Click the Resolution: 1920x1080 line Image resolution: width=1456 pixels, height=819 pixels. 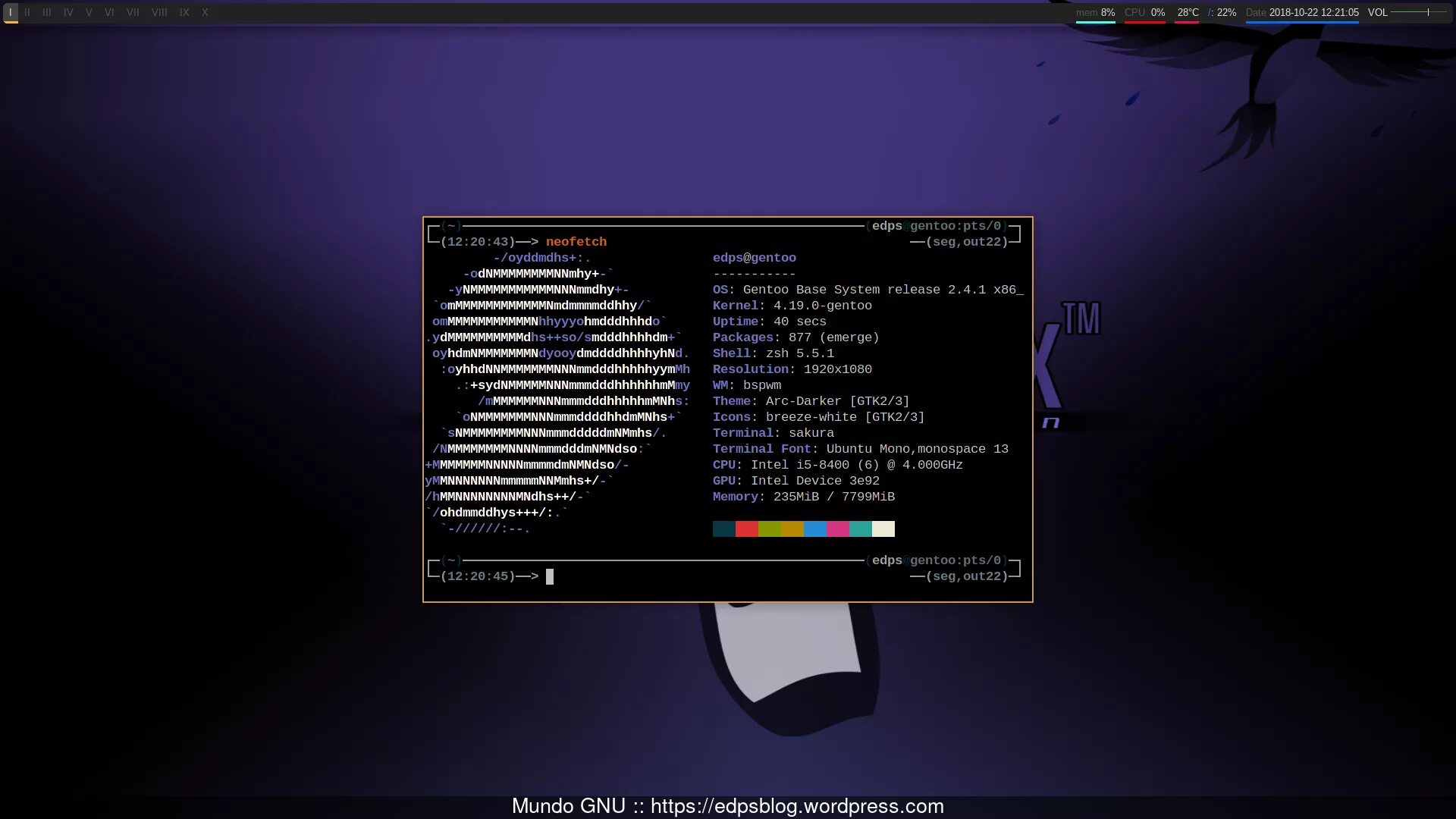coord(792,369)
